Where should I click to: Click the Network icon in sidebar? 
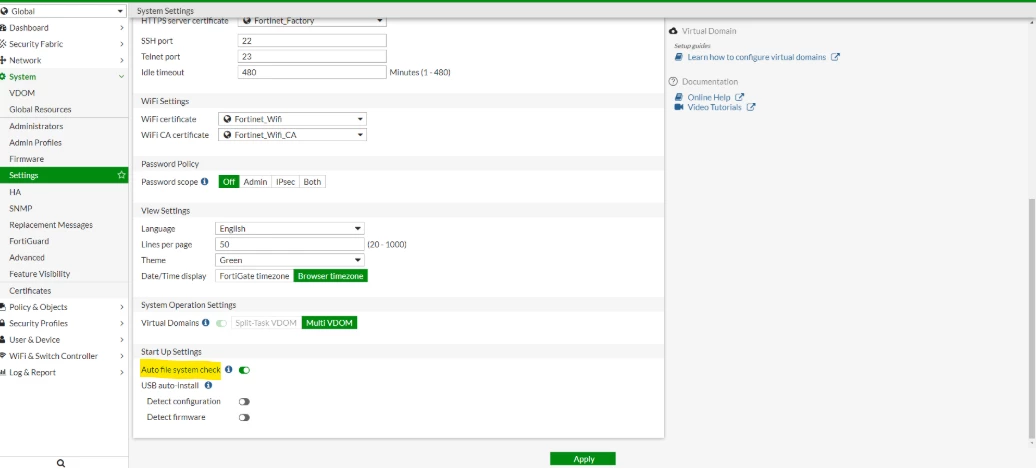(3, 60)
